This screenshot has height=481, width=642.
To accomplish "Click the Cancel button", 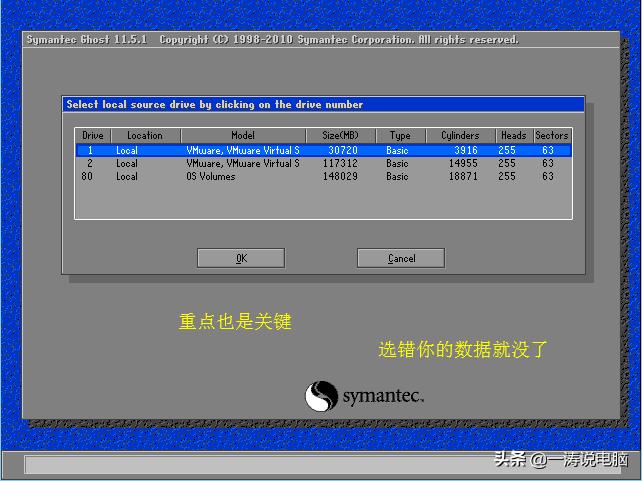I will (401, 258).
